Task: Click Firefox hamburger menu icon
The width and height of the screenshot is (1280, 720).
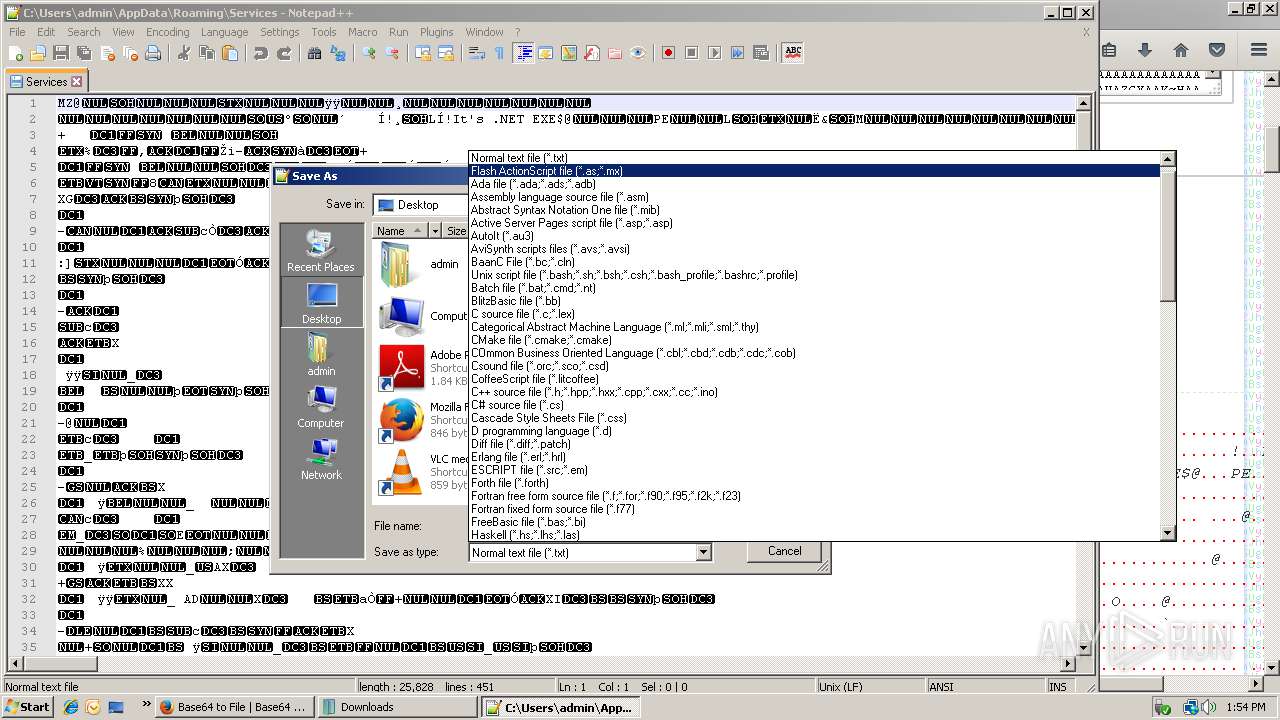Action: pyautogui.click(x=1258, y=50)
